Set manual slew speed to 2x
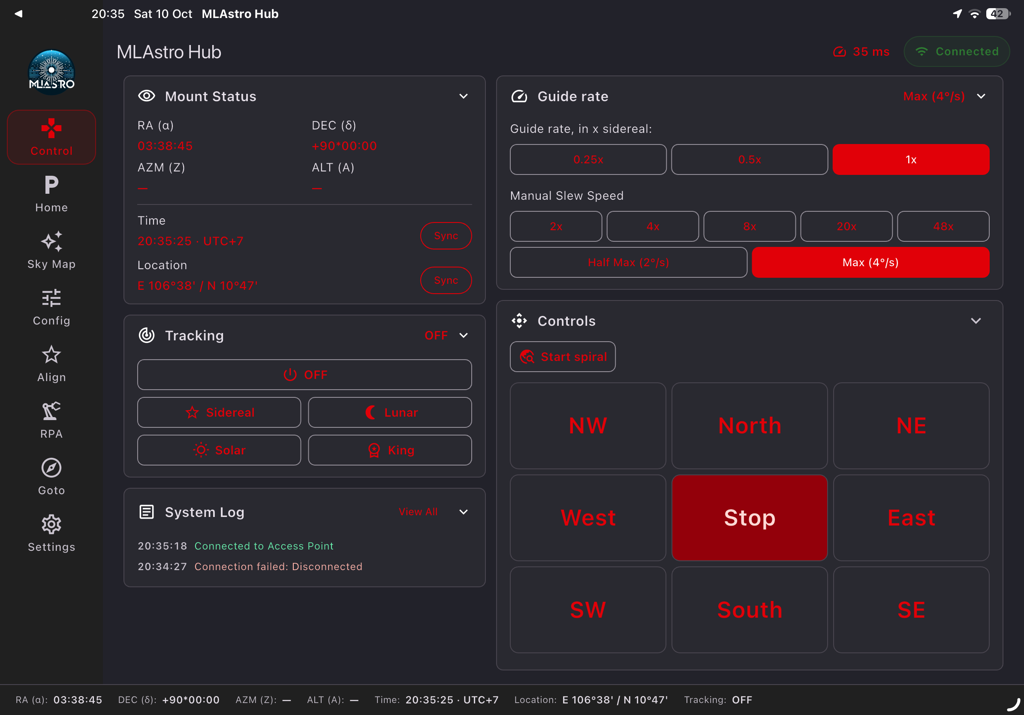 pyautogui.click(x=556, y=227)
